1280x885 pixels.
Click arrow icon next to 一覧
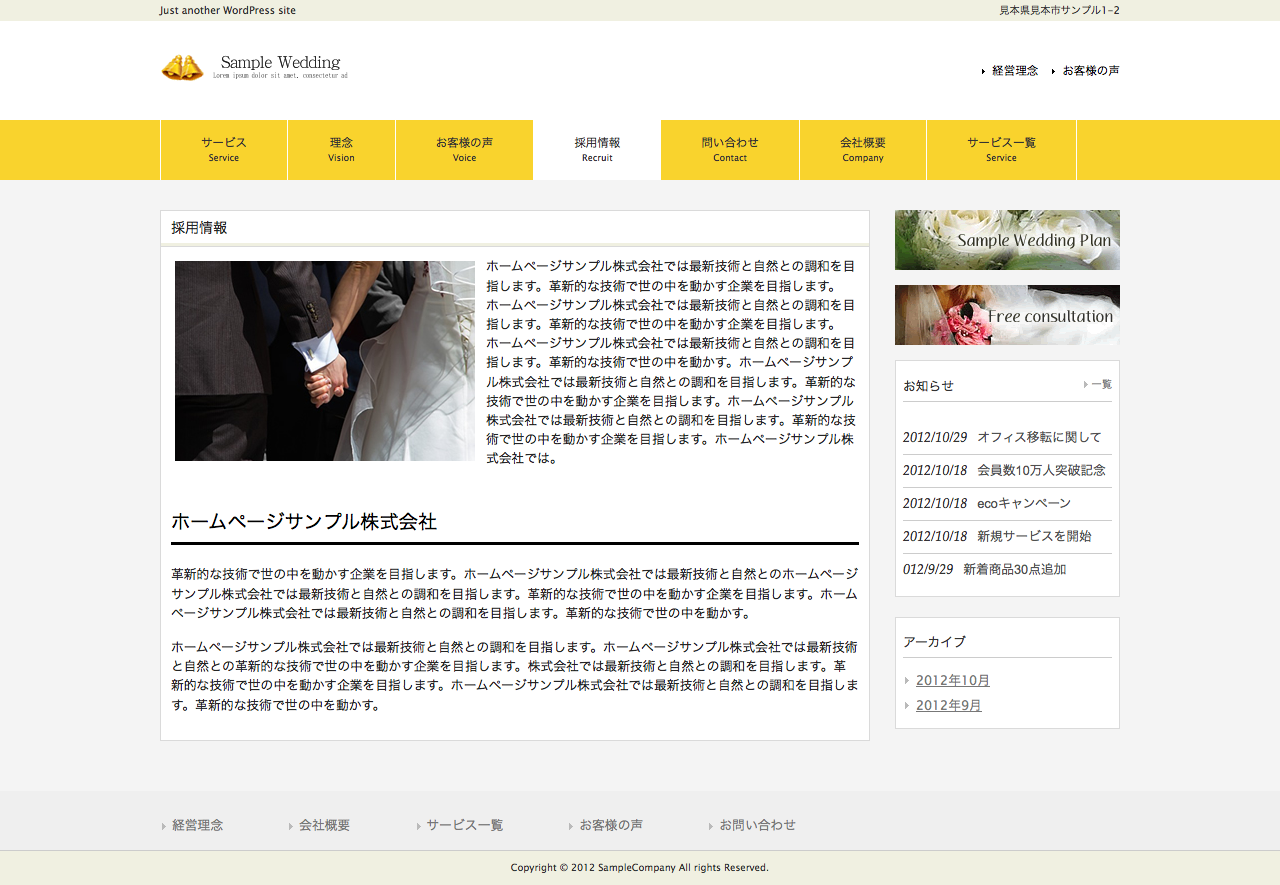(x=1086, y=384)
